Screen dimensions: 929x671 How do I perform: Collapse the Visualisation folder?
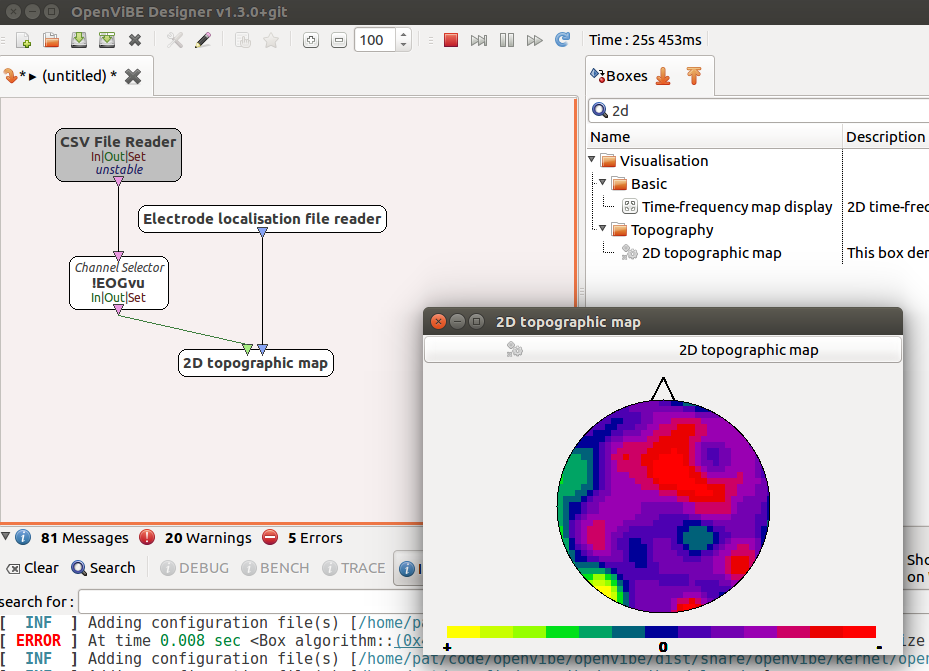point(592,159)
